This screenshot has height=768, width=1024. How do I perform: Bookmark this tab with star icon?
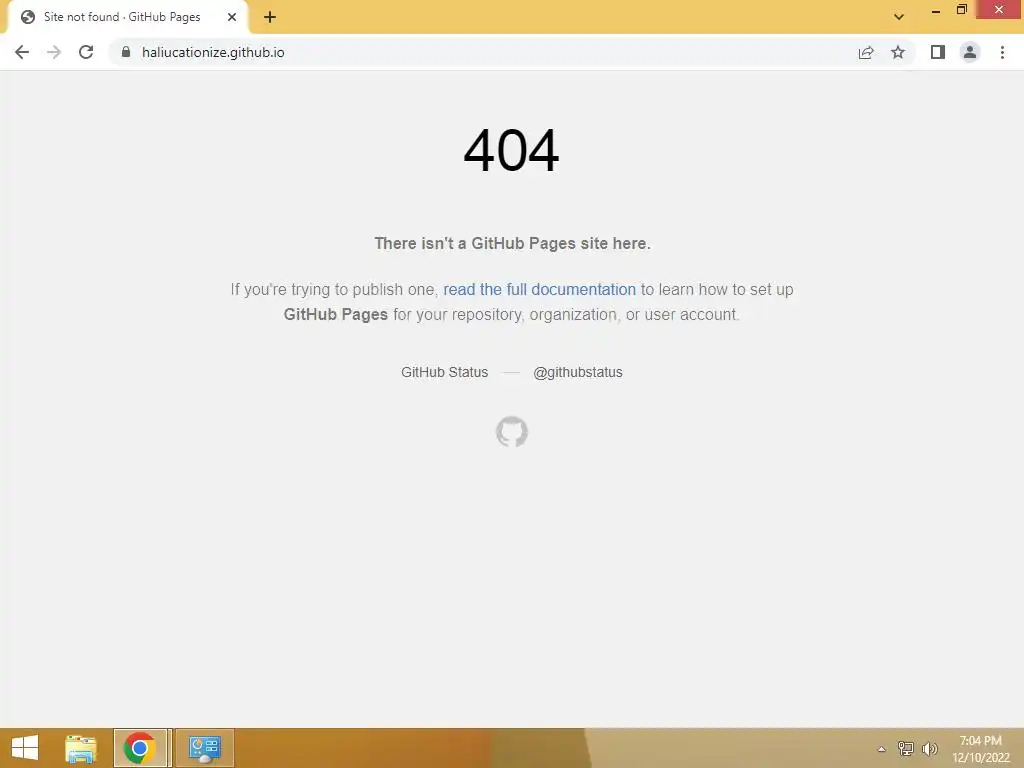pyautogui.click(x=898, y=52)
